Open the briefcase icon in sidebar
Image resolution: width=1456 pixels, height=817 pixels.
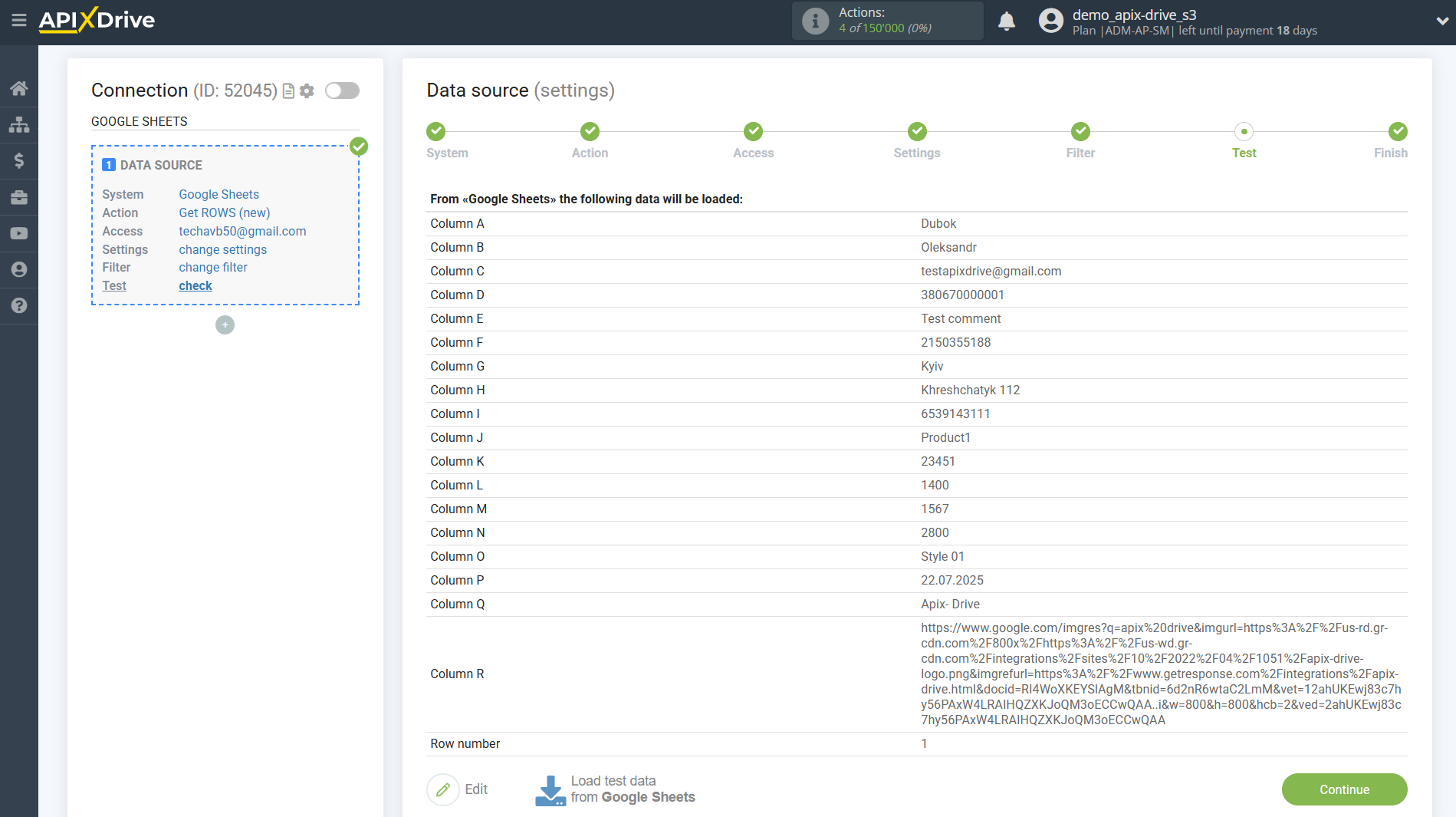[x=19, y=197]
